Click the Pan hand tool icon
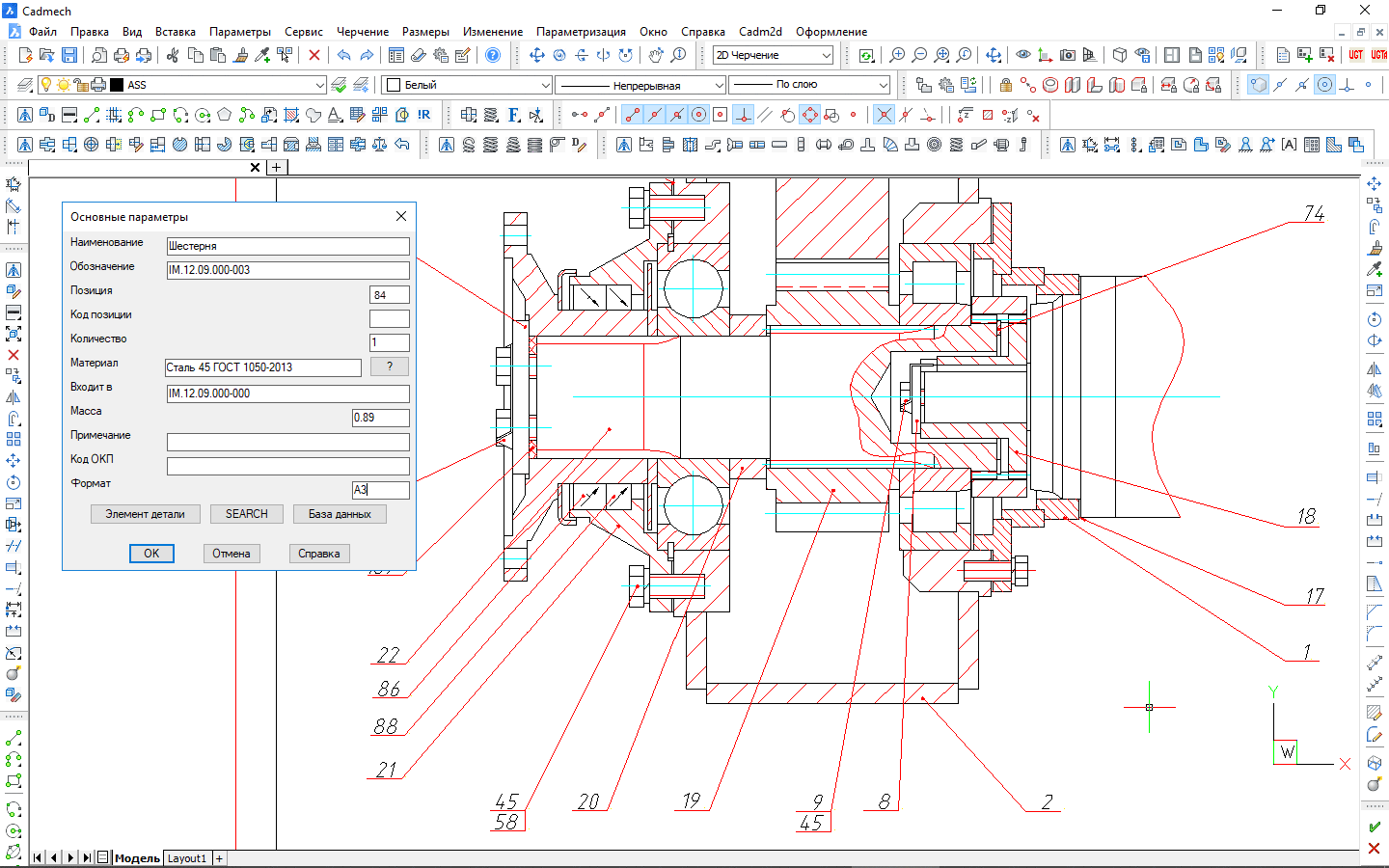This screenshot has height=868, width=1389. point(656,55)
